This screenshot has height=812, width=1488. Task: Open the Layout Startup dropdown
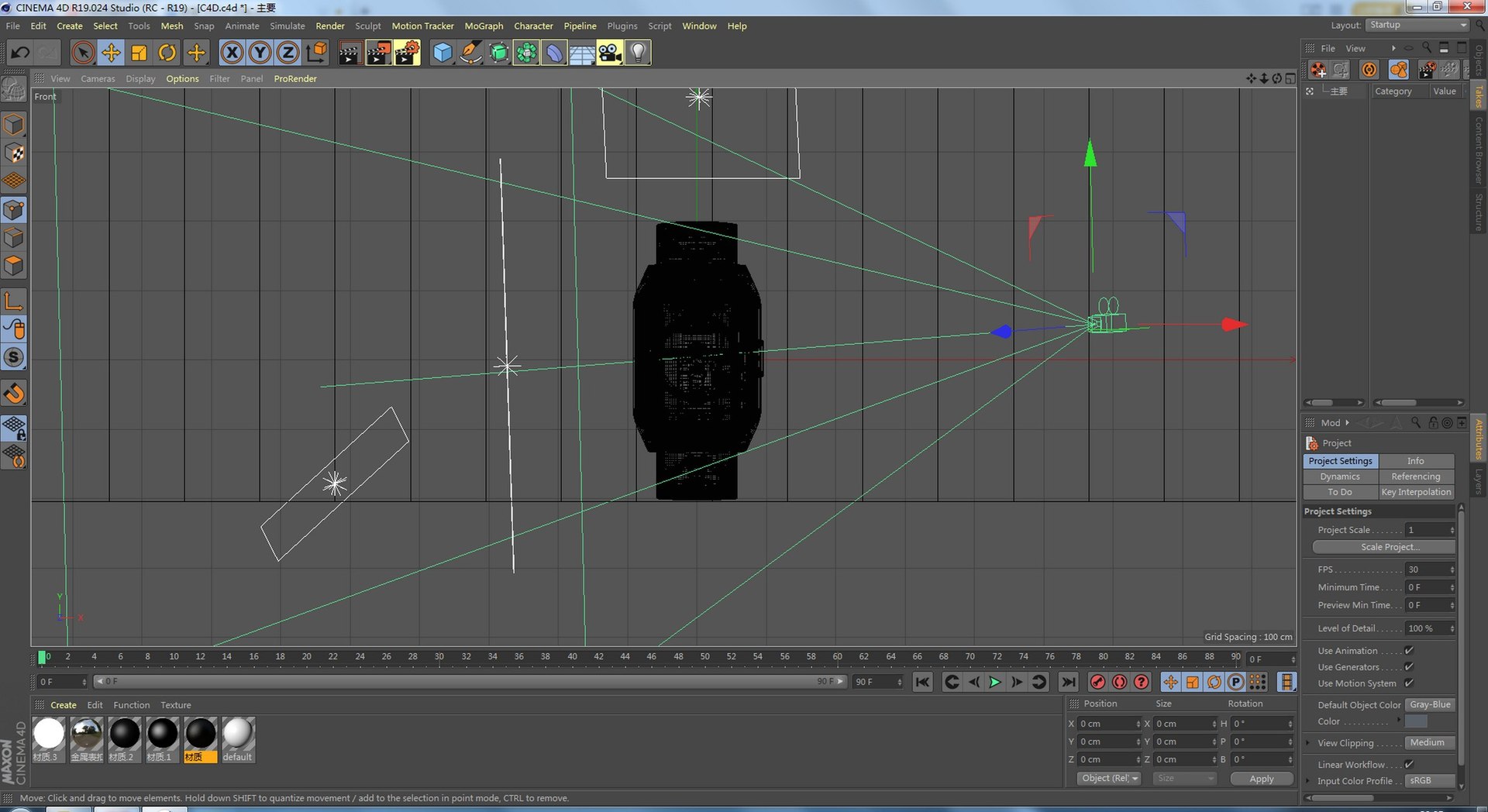coord(1417,25)
